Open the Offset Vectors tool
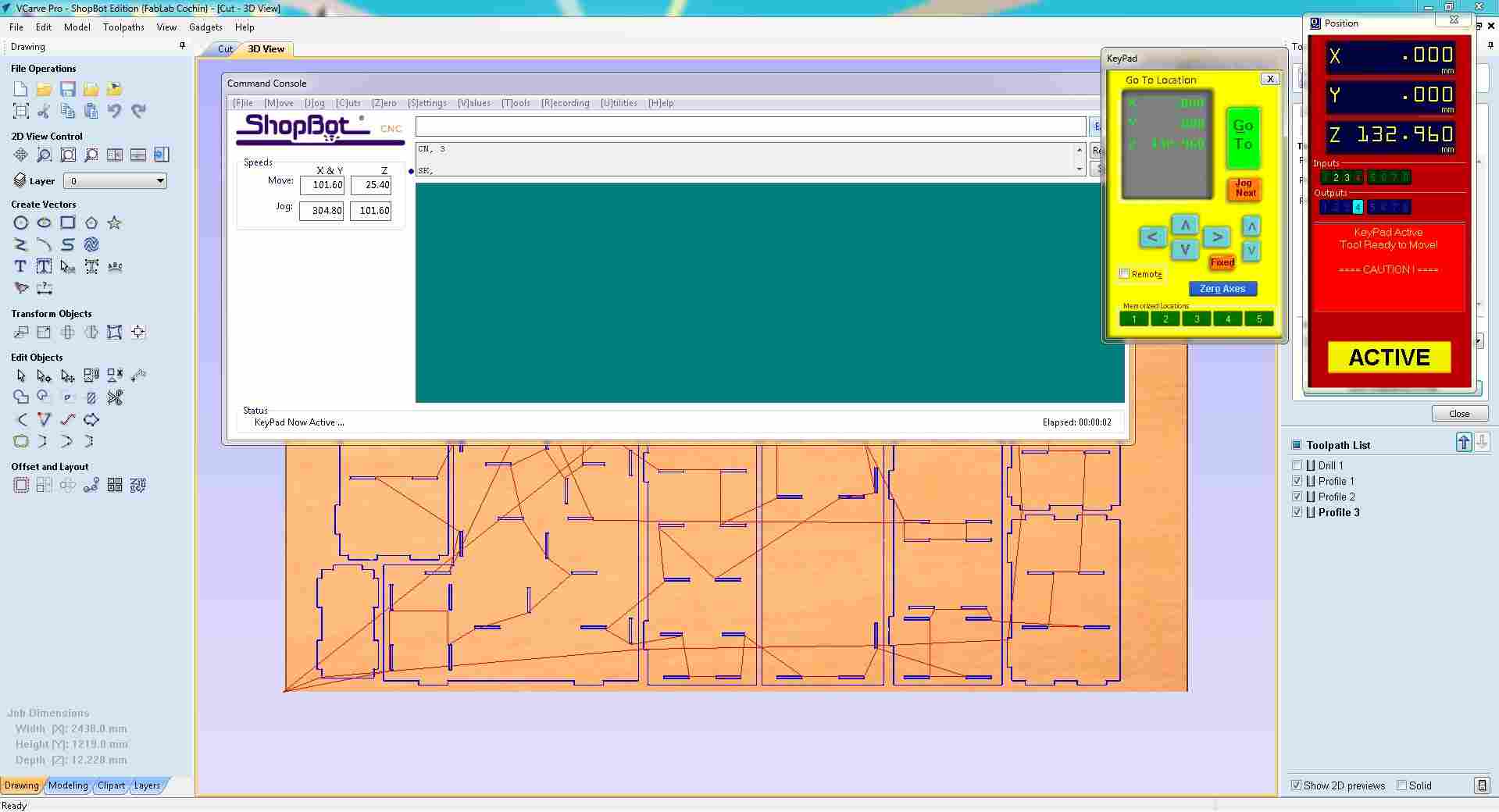The height and width of the screenshot is (812, 1499). [x=20, y=485]
